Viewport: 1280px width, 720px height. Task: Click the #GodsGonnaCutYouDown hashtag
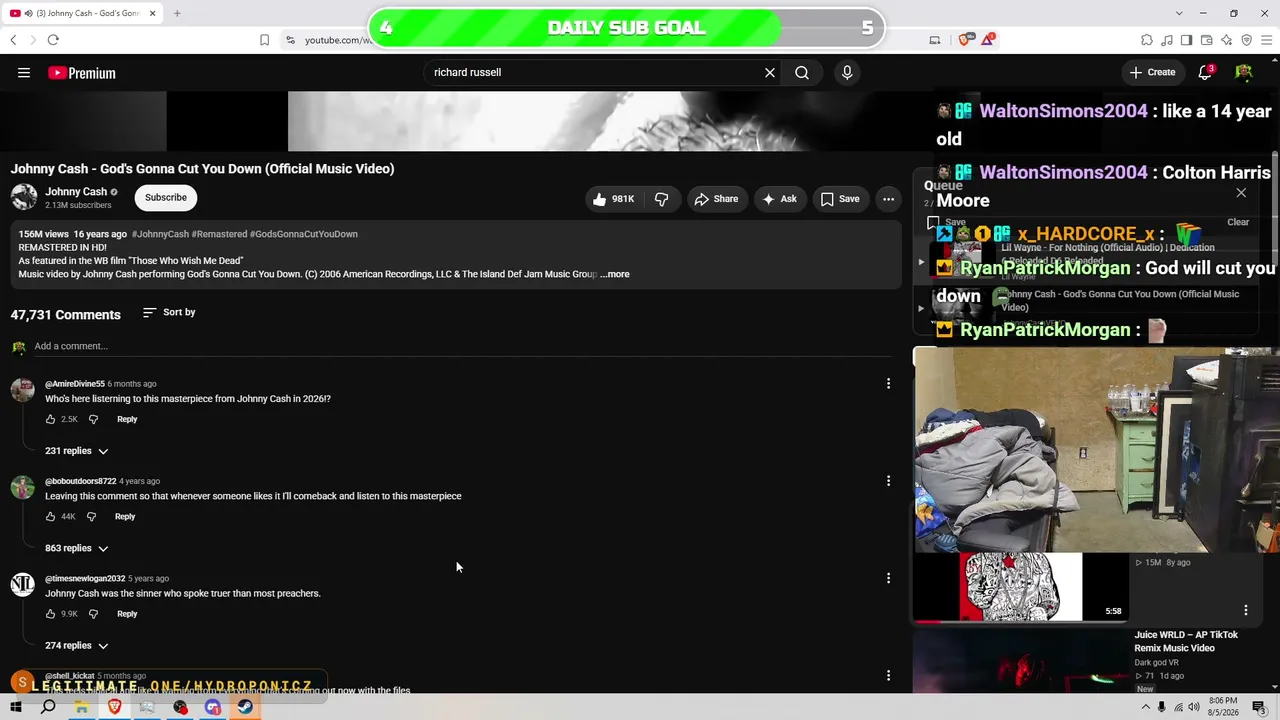coord(304,234)
